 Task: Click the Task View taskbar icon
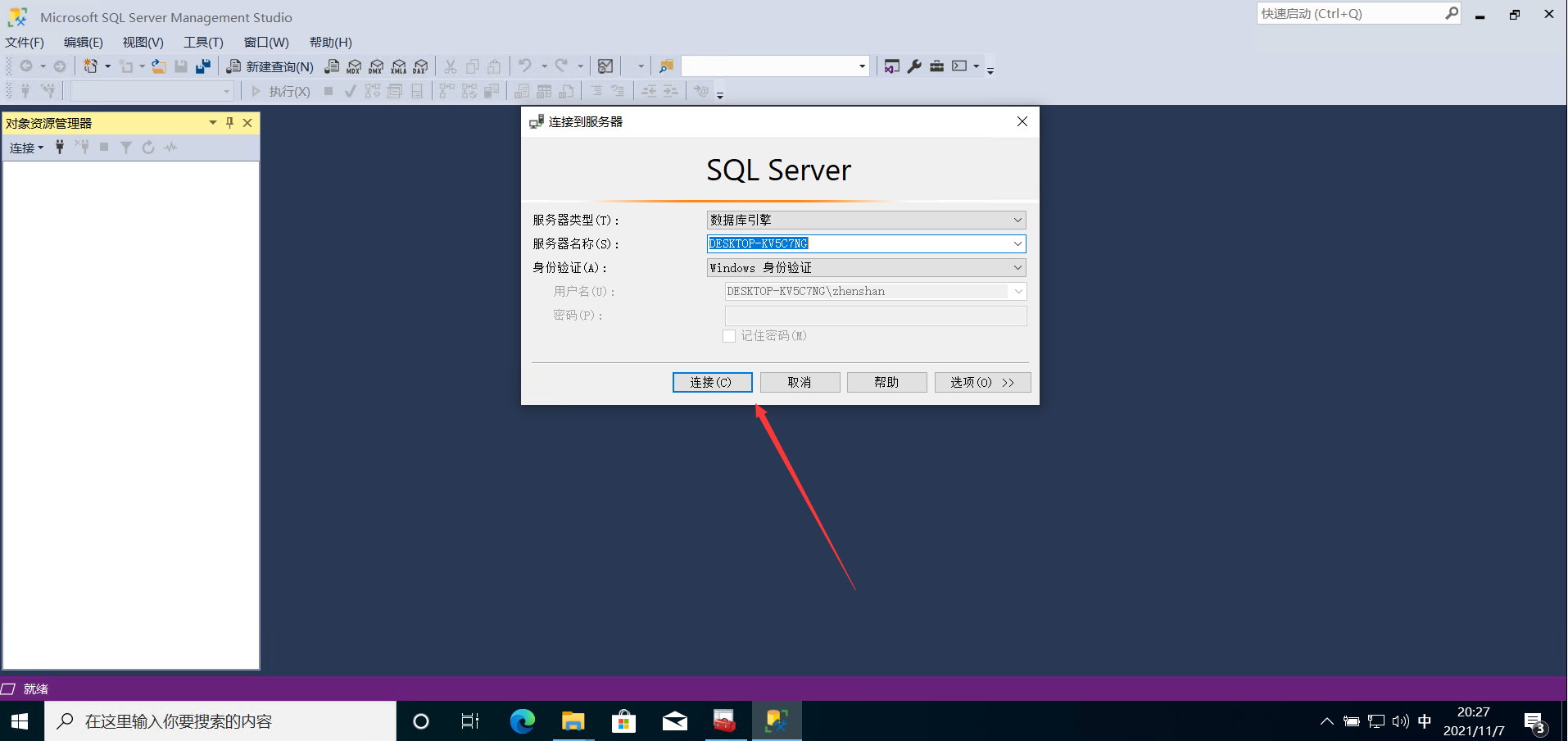470,721
